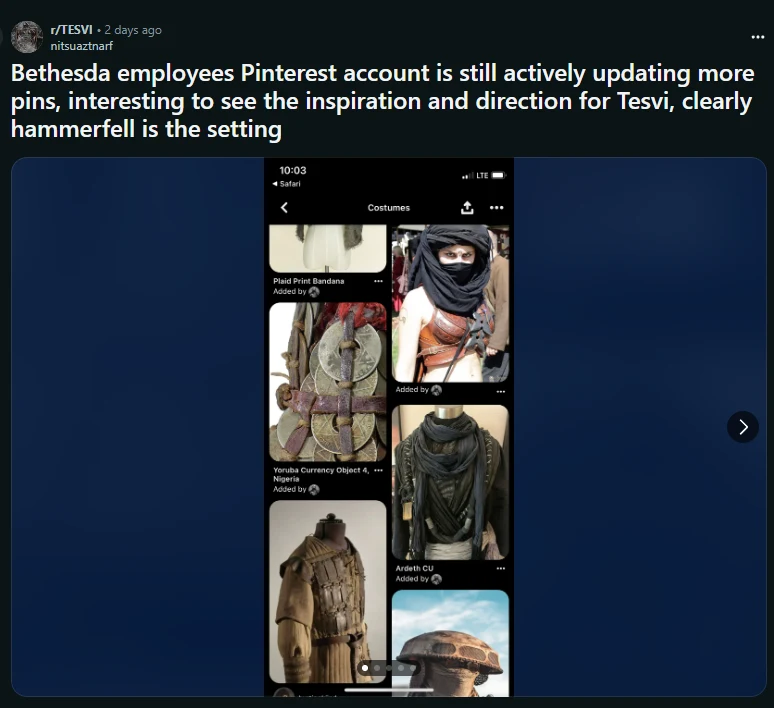Open options dots under the veiled woman pin
This screenshot has height=708, width=774.
pos(501,392)
